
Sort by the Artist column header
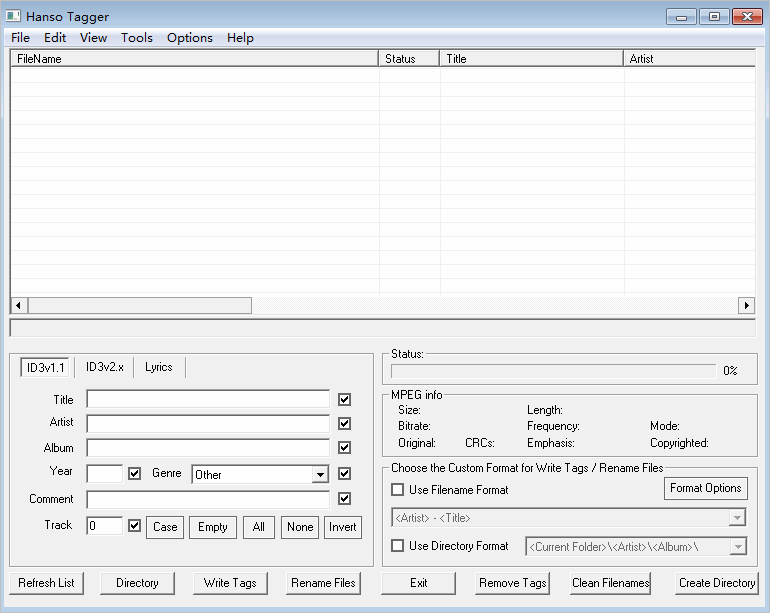[689, 58]
